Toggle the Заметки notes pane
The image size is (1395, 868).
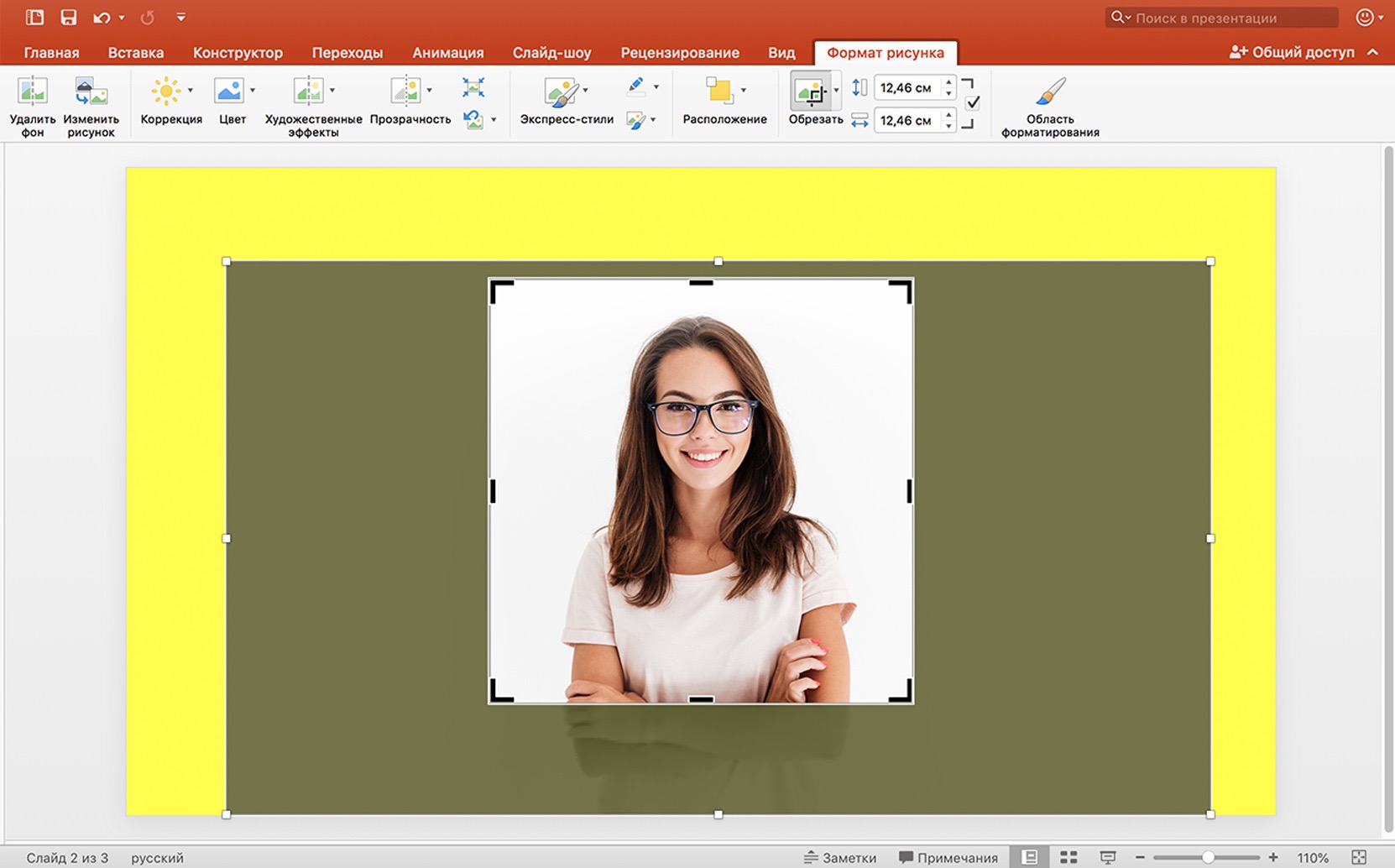840,857
